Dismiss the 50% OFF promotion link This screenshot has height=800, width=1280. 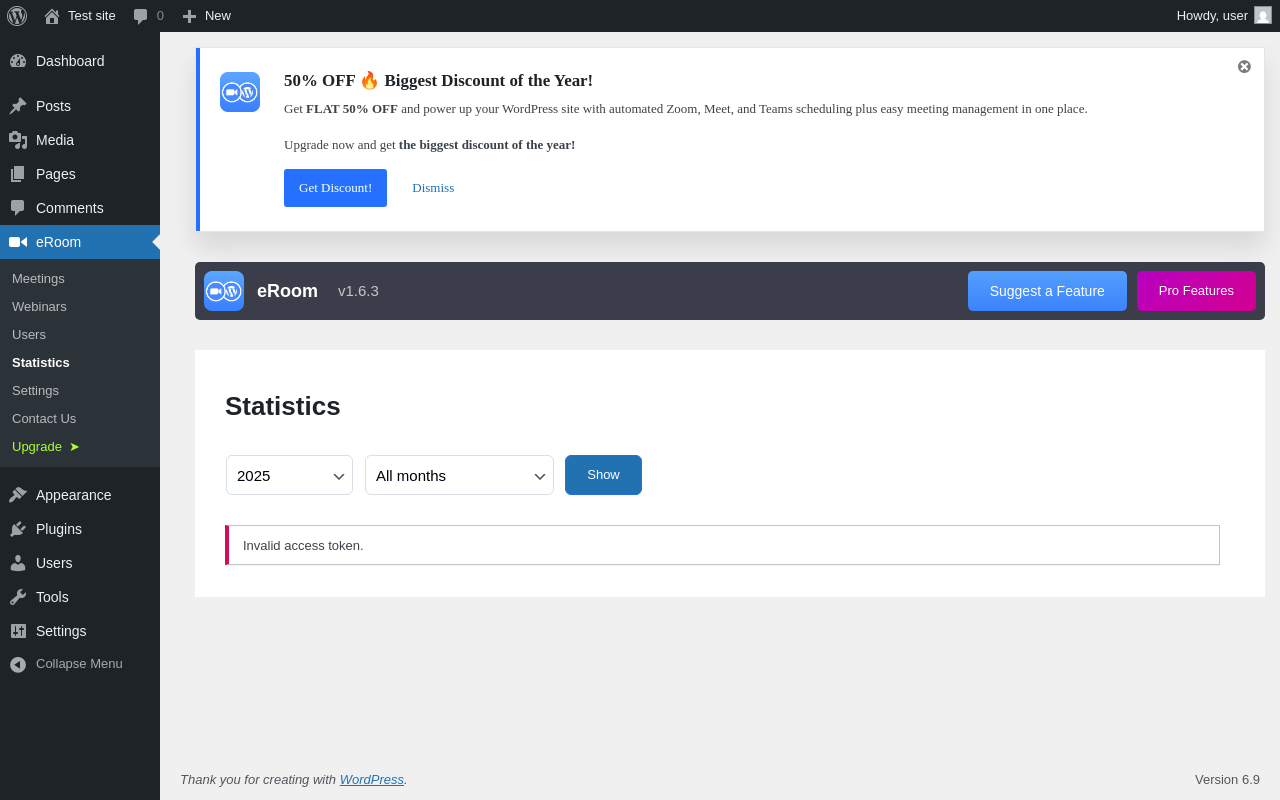click(x=433, y=188)
